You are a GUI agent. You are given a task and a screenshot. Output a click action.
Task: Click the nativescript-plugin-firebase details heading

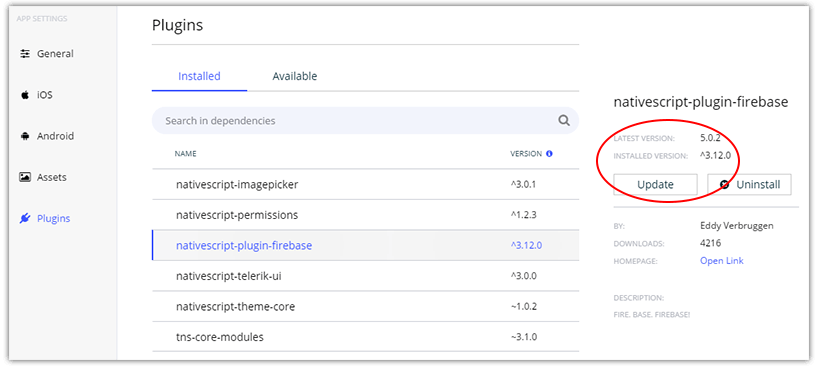701,102
